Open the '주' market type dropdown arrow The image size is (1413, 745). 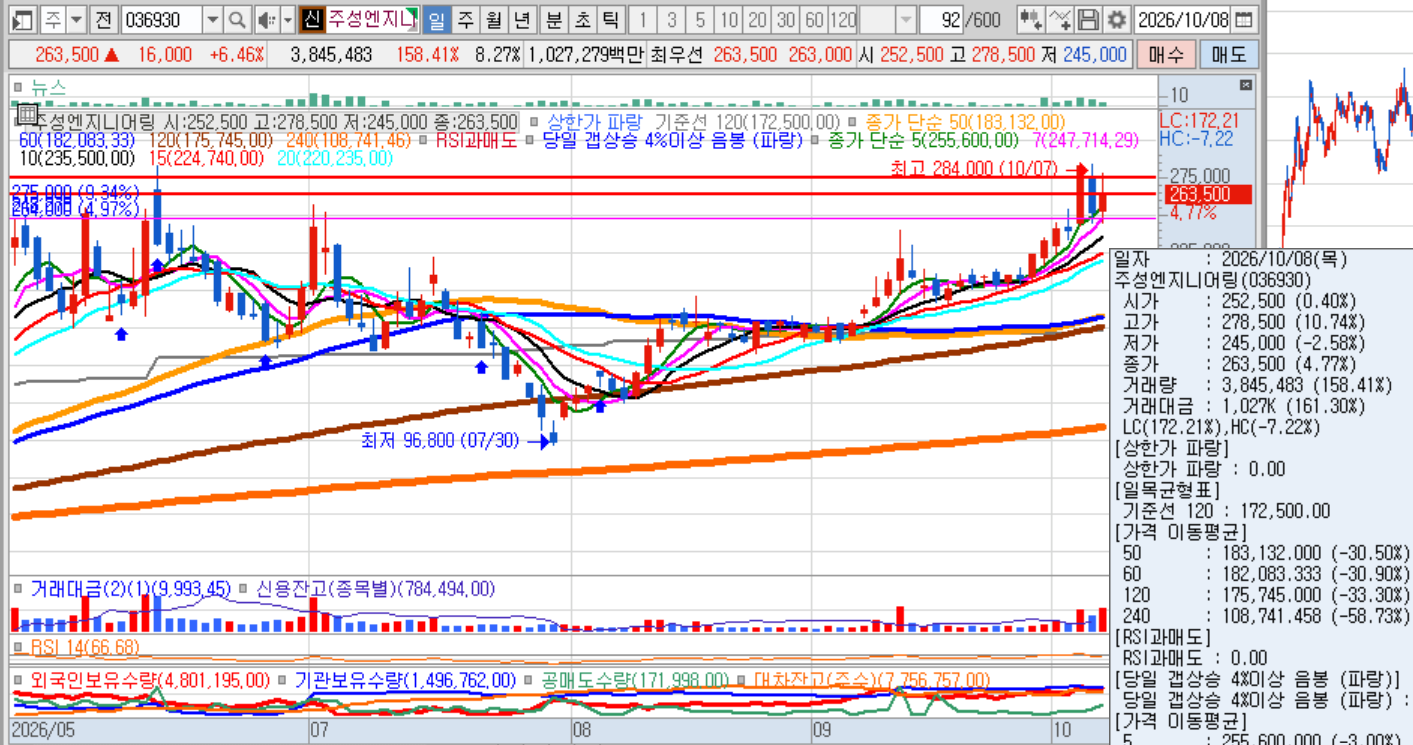[76, 19]
